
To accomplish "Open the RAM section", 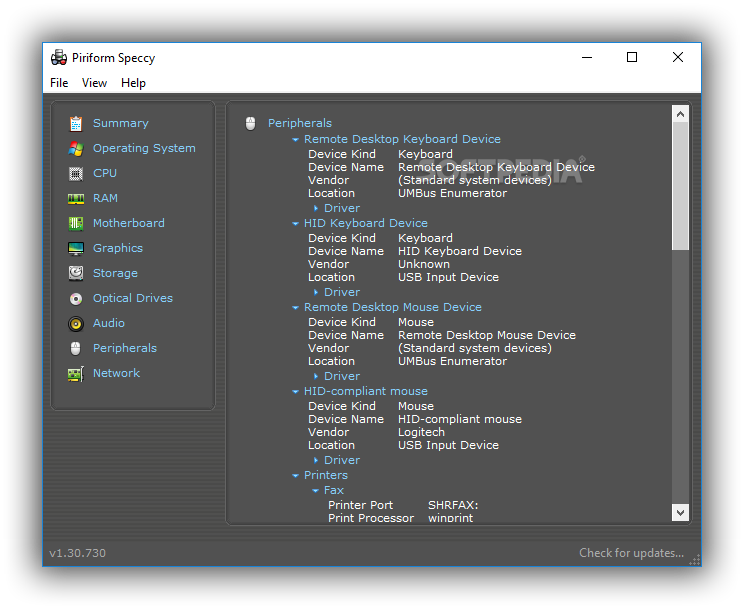I will (x=105, y=198).
